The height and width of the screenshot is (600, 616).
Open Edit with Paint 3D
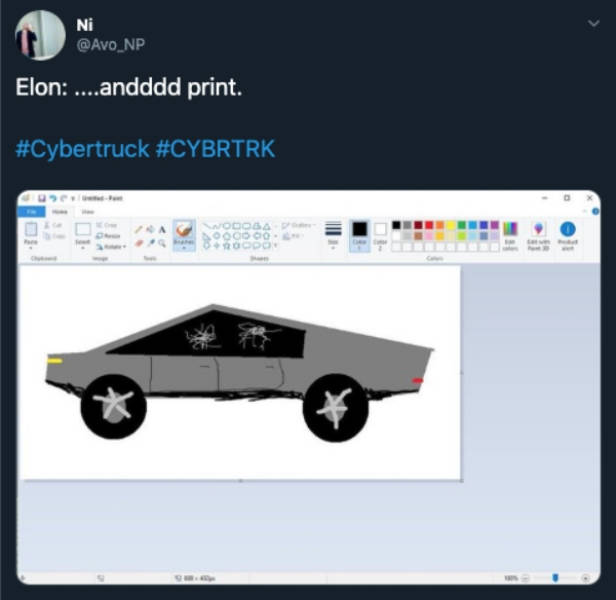click(538, 235)
